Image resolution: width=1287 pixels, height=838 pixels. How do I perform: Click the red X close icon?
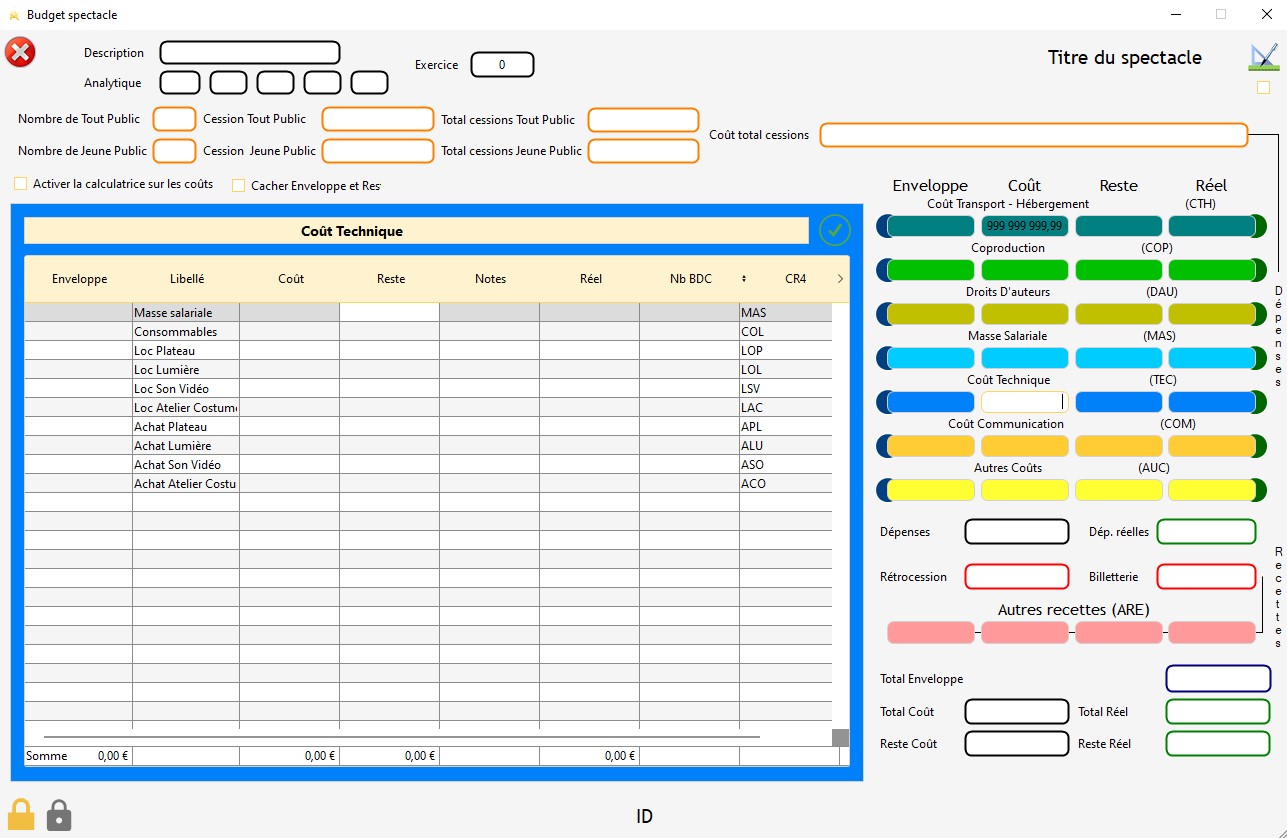click(20, 52)
